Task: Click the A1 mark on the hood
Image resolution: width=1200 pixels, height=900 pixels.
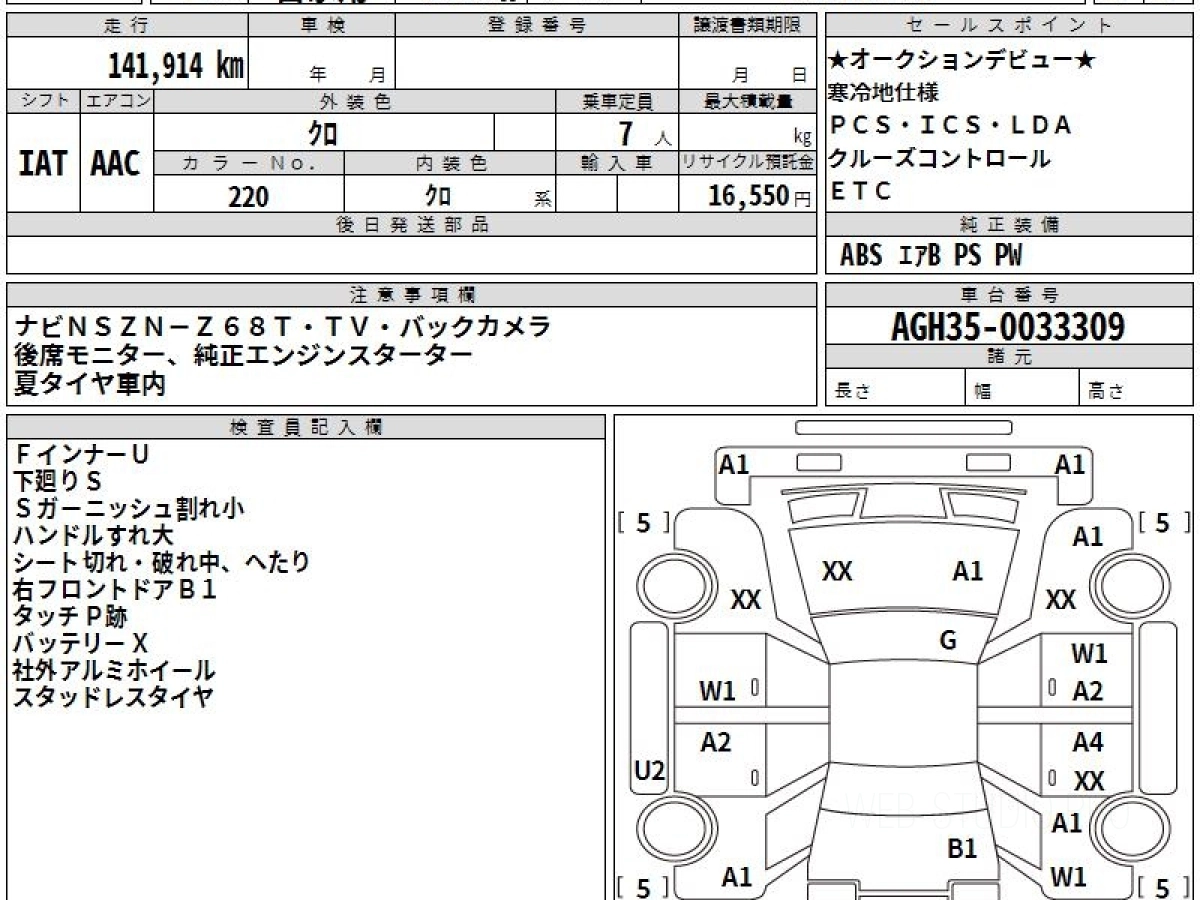Action: point(967,571)
